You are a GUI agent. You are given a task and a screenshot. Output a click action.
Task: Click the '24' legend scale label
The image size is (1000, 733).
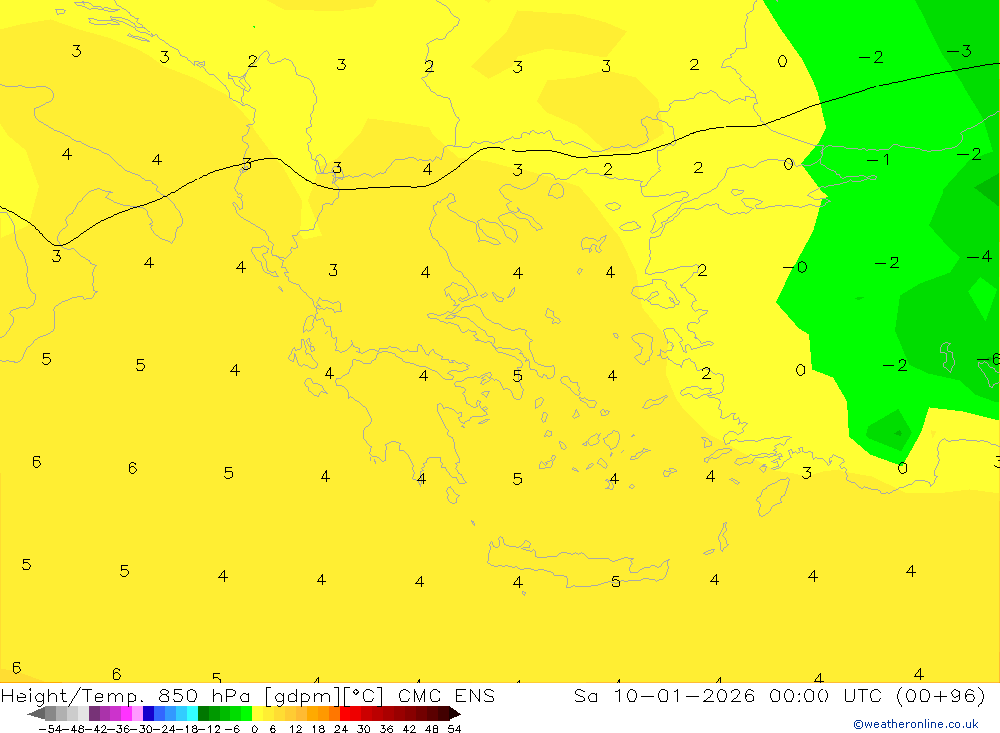341,729
